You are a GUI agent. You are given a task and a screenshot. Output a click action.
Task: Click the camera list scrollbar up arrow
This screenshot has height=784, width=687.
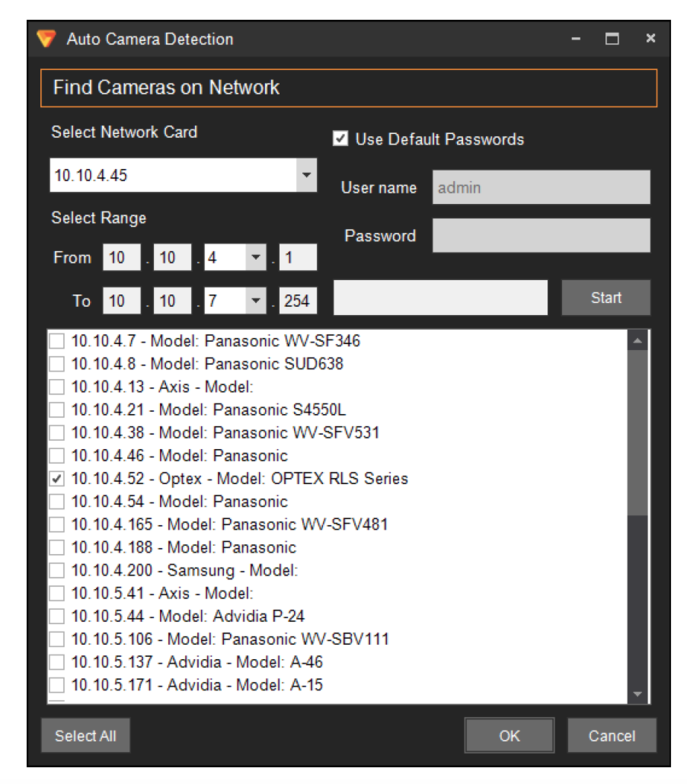[x=638, y=341]
